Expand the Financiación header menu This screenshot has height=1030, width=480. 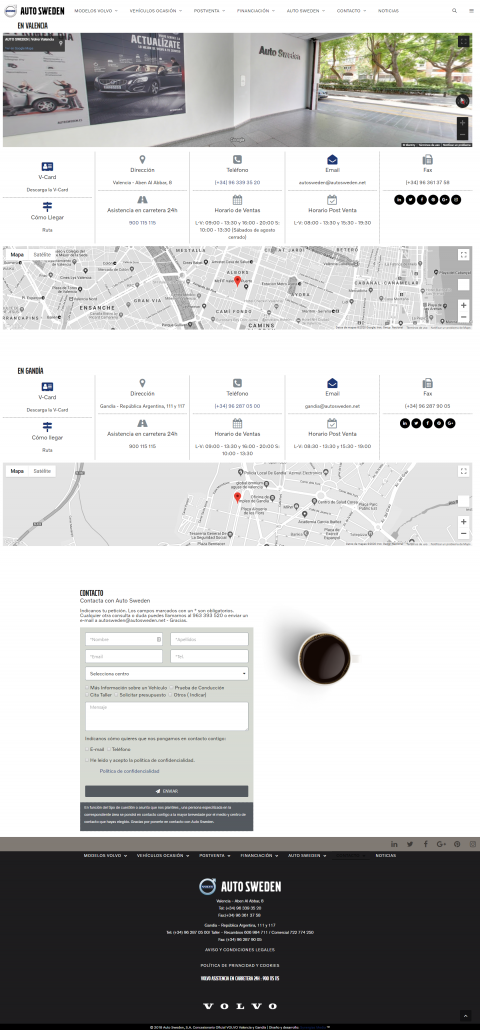click(256, 11)
